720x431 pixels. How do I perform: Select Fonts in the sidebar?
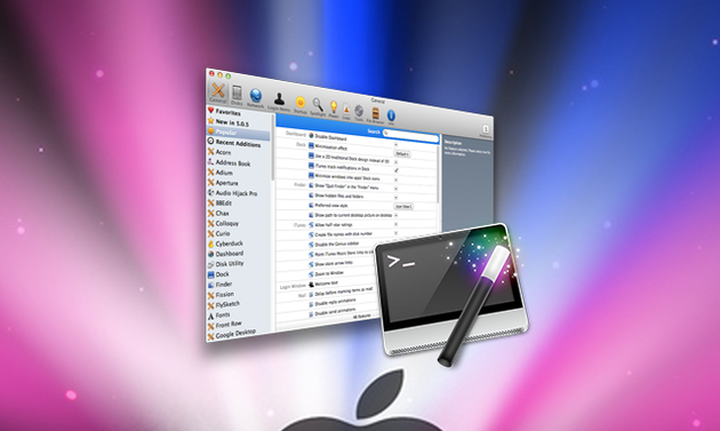click(219, 316)
